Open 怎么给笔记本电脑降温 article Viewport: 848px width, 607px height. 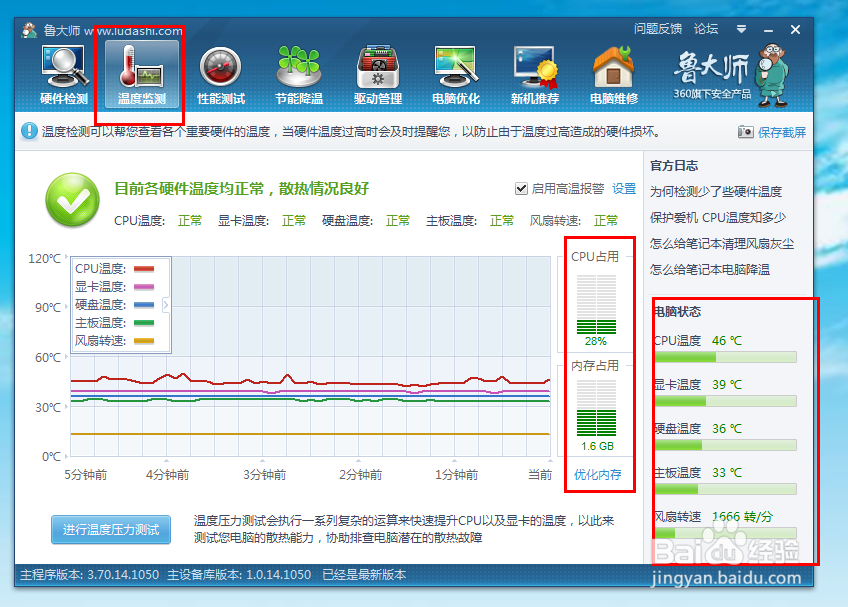[710, 269]
